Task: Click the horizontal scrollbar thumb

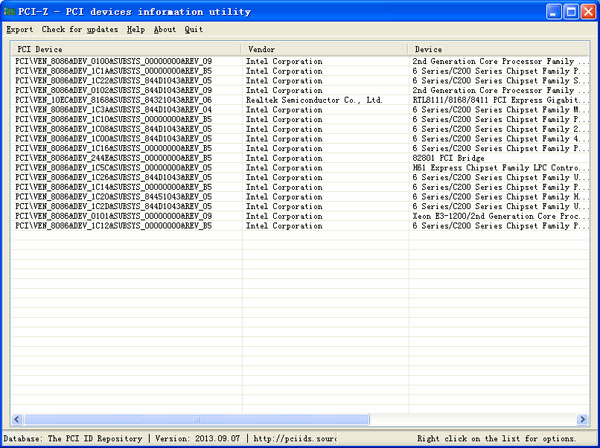Action: coord(196,419)
